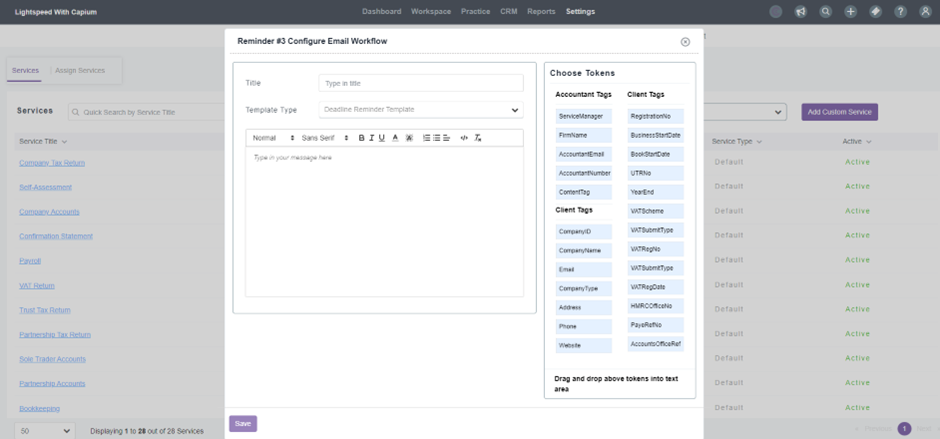The width and height of the screenshot is (940, 439).
Task: Select the VATScheme token
Action: [656, 211]
